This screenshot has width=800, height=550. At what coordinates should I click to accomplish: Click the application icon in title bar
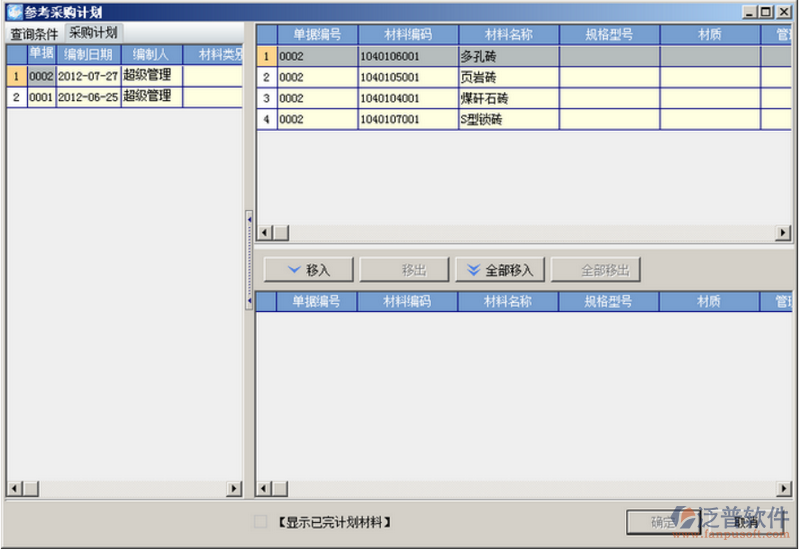point(13,12)
